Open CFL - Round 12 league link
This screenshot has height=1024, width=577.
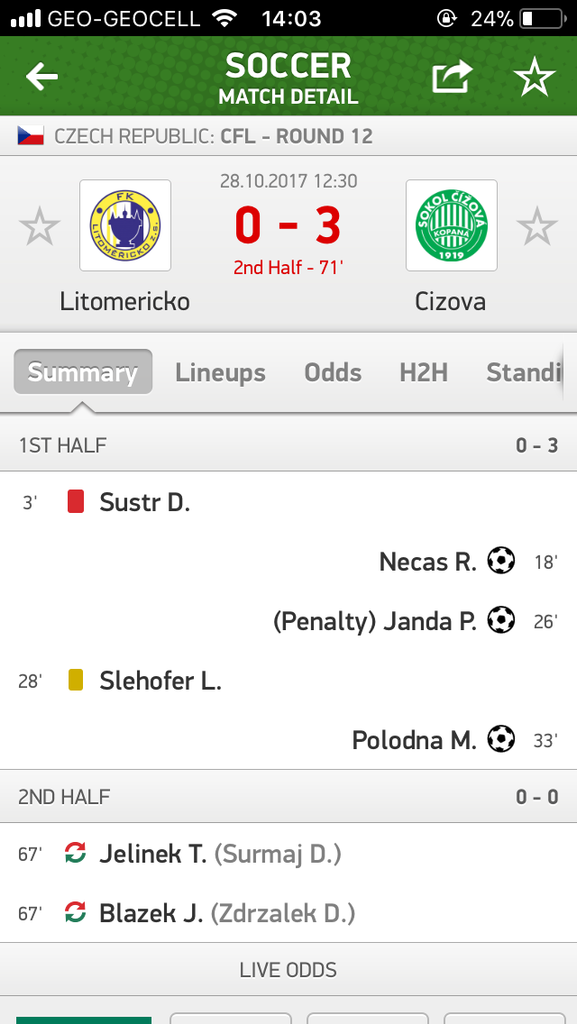coord(297,136)
